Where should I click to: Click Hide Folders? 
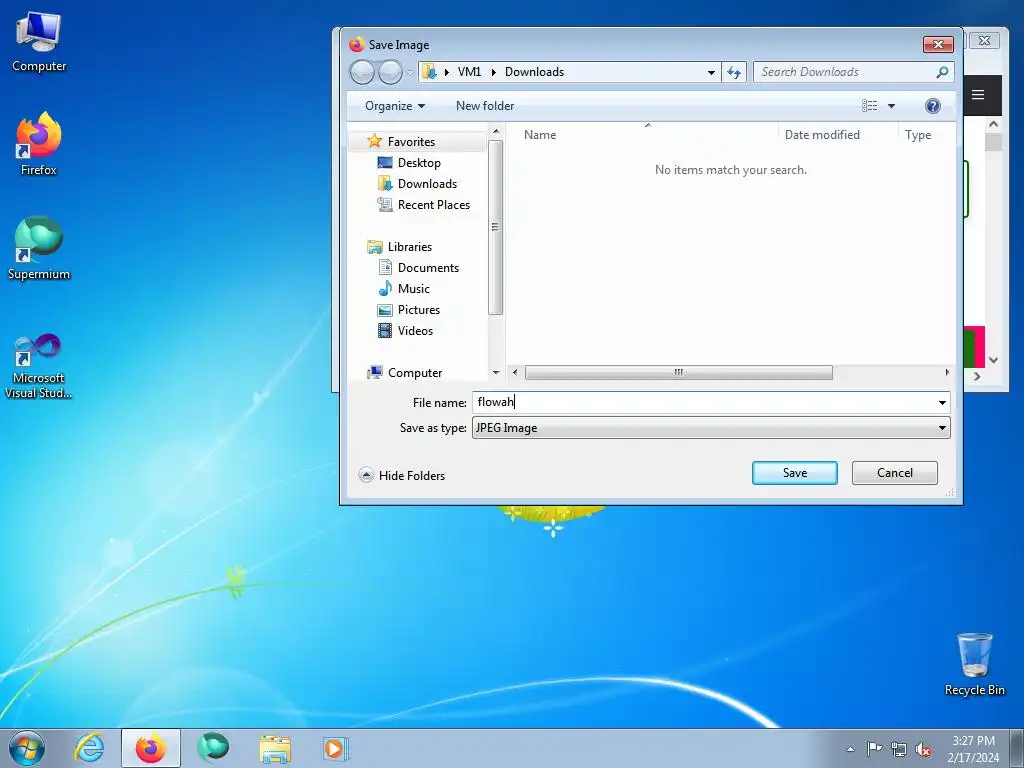pos(411,475)
